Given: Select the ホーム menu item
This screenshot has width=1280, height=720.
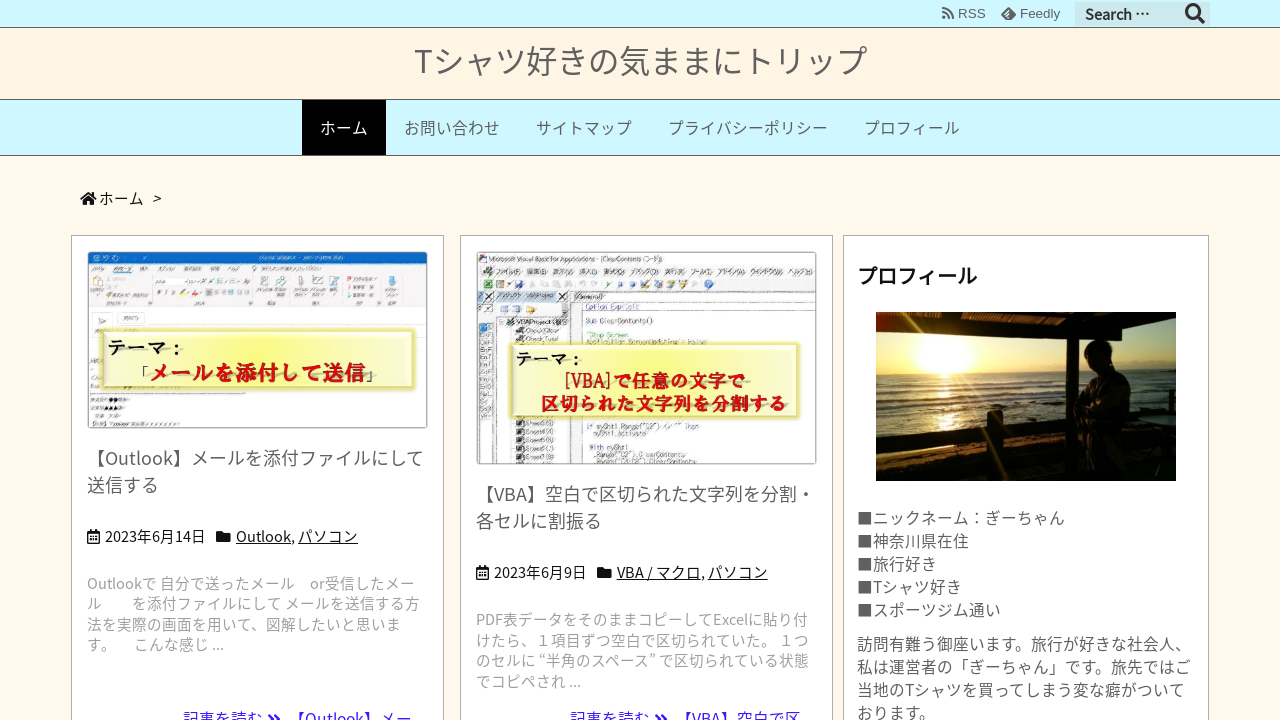Looking at the screenshot, I should 344,128.
